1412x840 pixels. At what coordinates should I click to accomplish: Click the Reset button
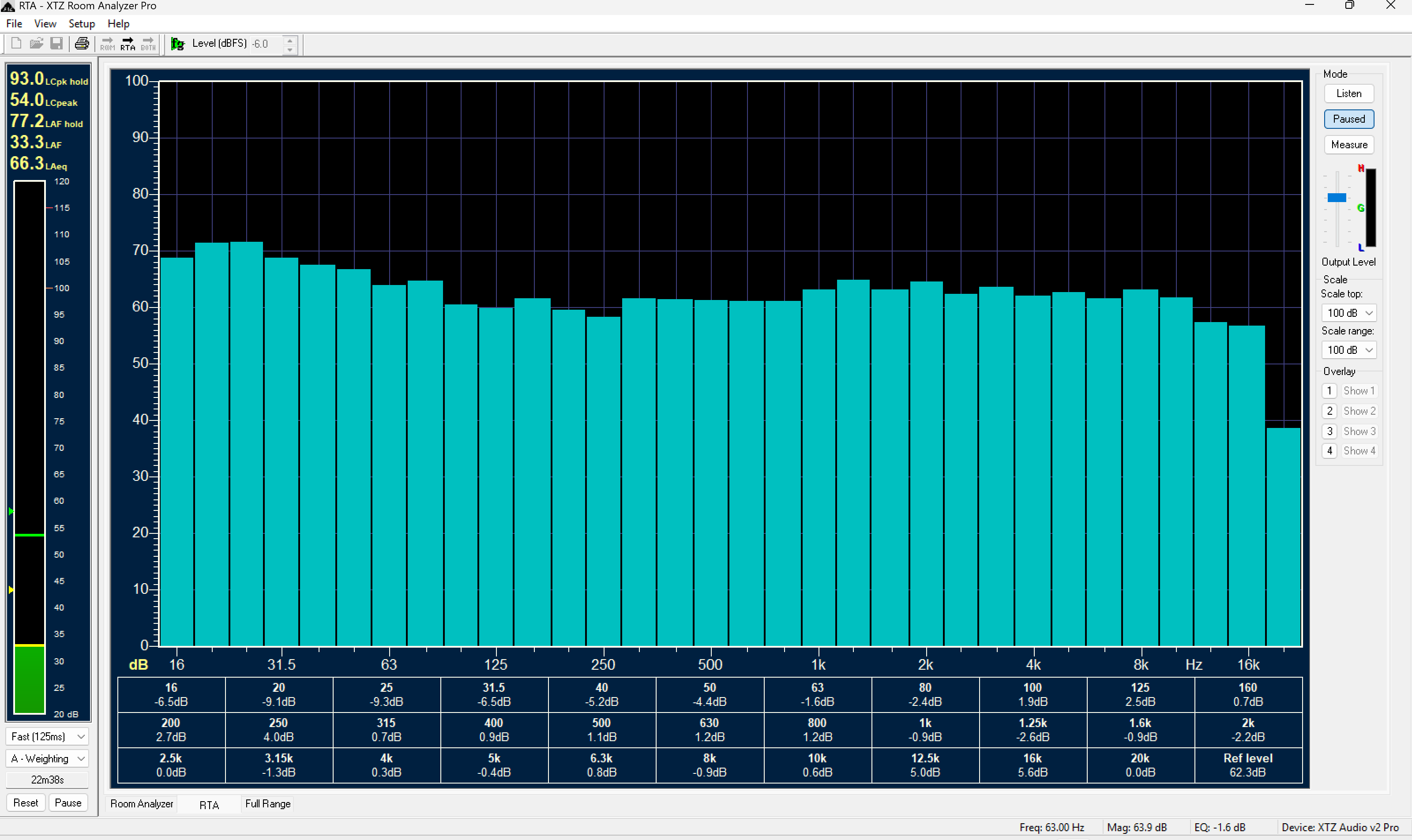point(26,802)
